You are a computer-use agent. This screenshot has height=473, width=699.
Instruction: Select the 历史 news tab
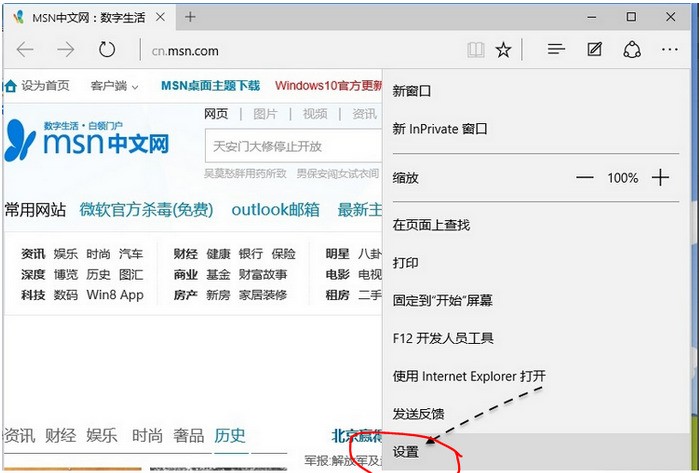click(x=230, y=436)
